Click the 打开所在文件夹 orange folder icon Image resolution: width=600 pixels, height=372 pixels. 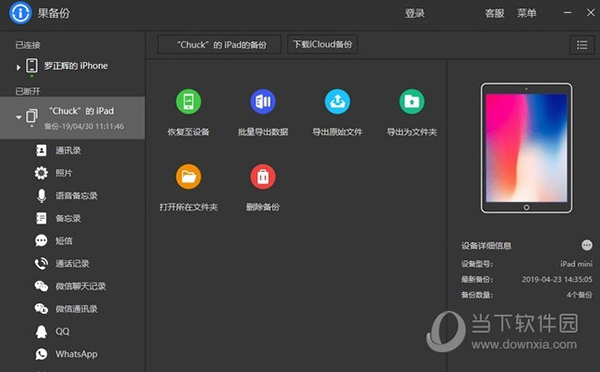188,177
